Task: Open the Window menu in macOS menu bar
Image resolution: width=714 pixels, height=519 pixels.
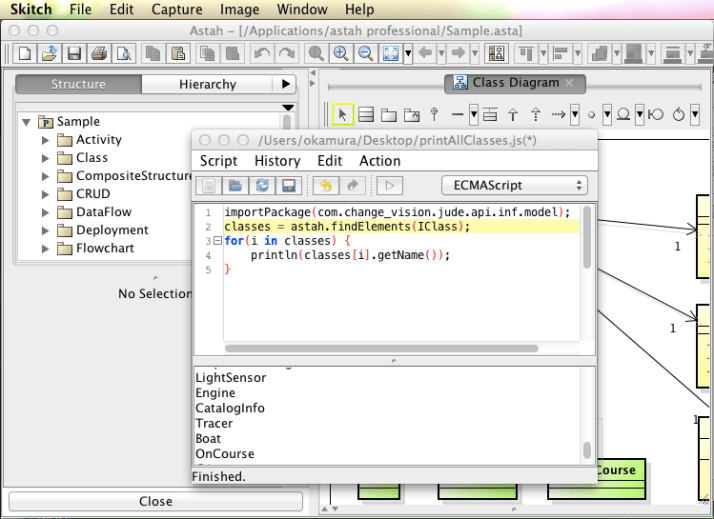Action: (x=302, y=9)
